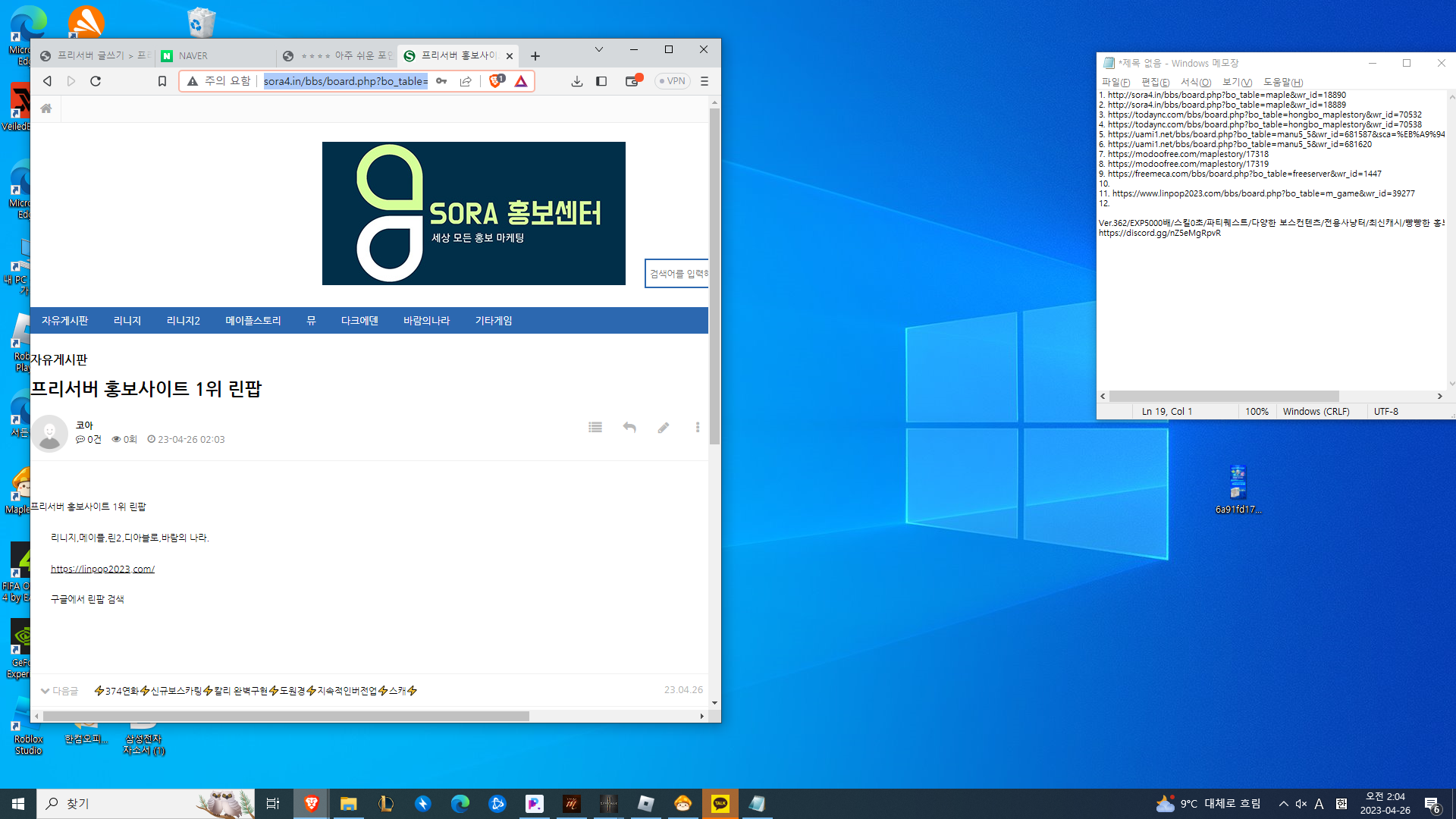The image size is (1456, 819).
Task: Open the notification center icon
Action: (x=1432, y=805)
